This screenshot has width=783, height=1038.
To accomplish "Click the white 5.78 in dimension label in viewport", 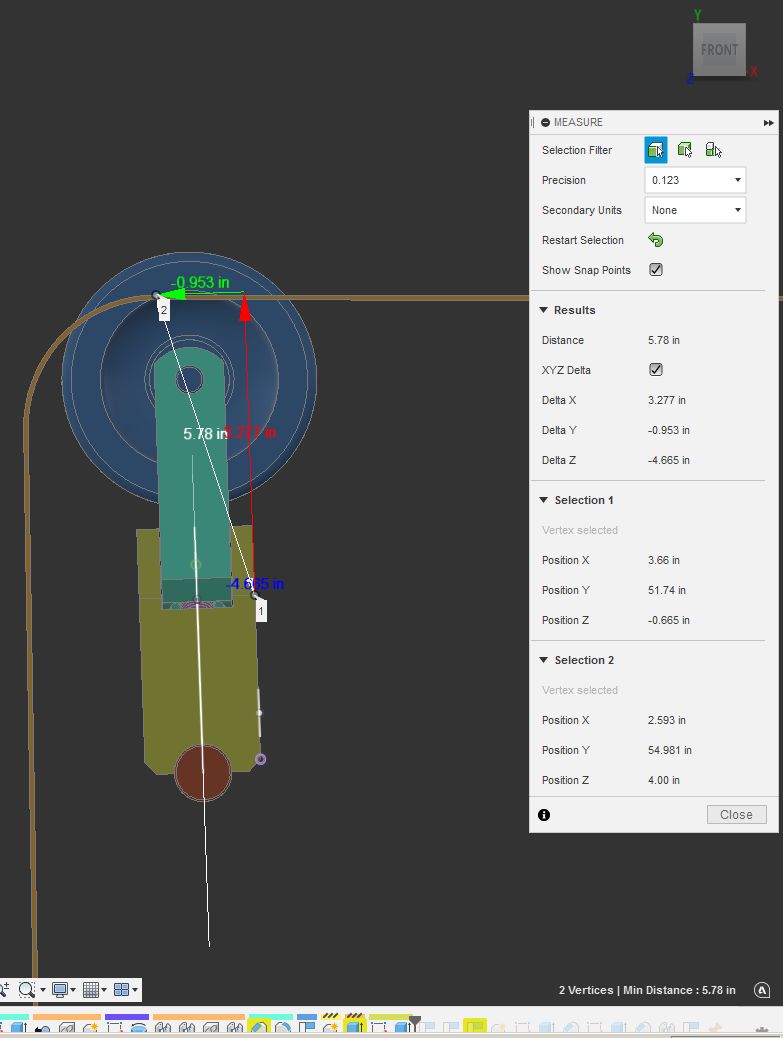I will pyautogui.click(x=205, y=434).
